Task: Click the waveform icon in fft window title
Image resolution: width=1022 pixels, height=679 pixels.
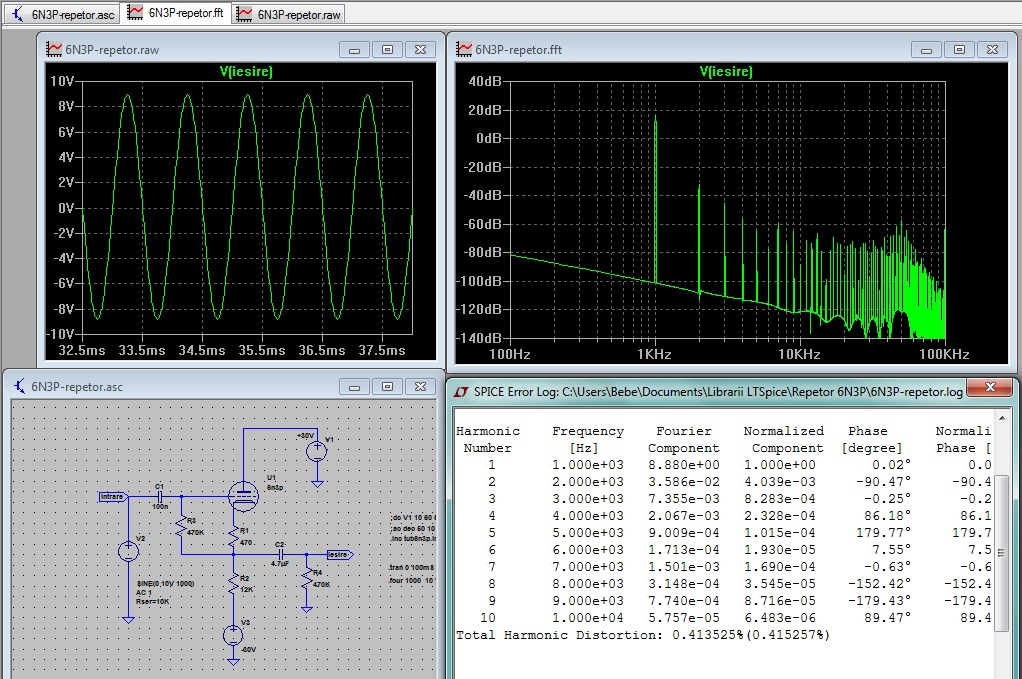Action: 464,50
